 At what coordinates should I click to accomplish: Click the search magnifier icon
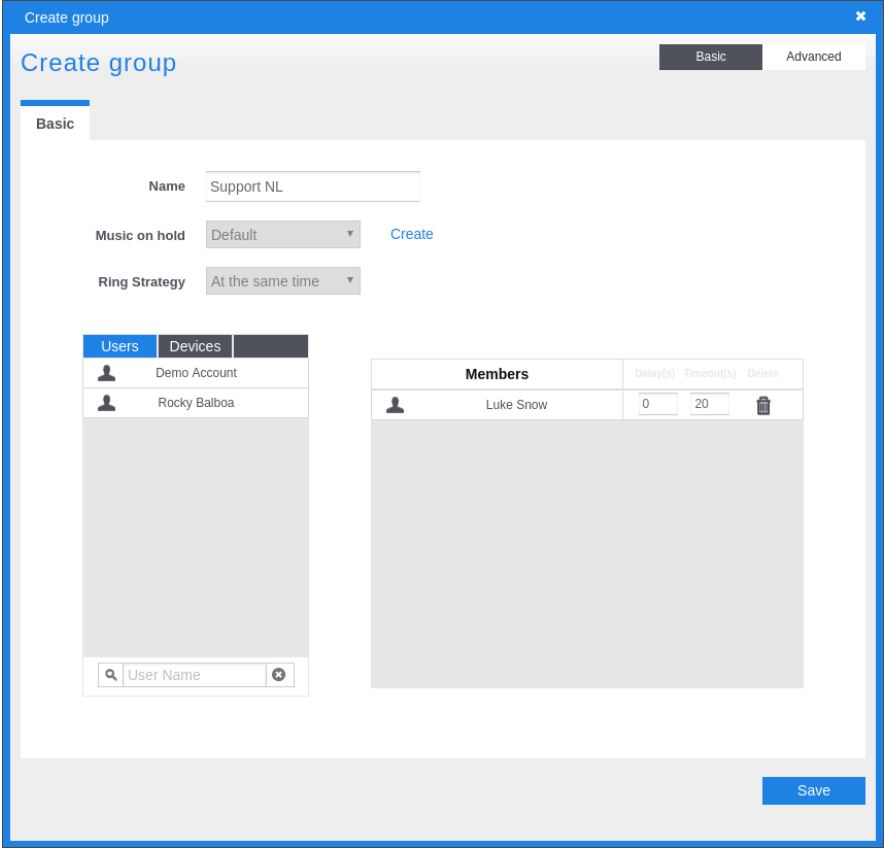click(111, 675)
